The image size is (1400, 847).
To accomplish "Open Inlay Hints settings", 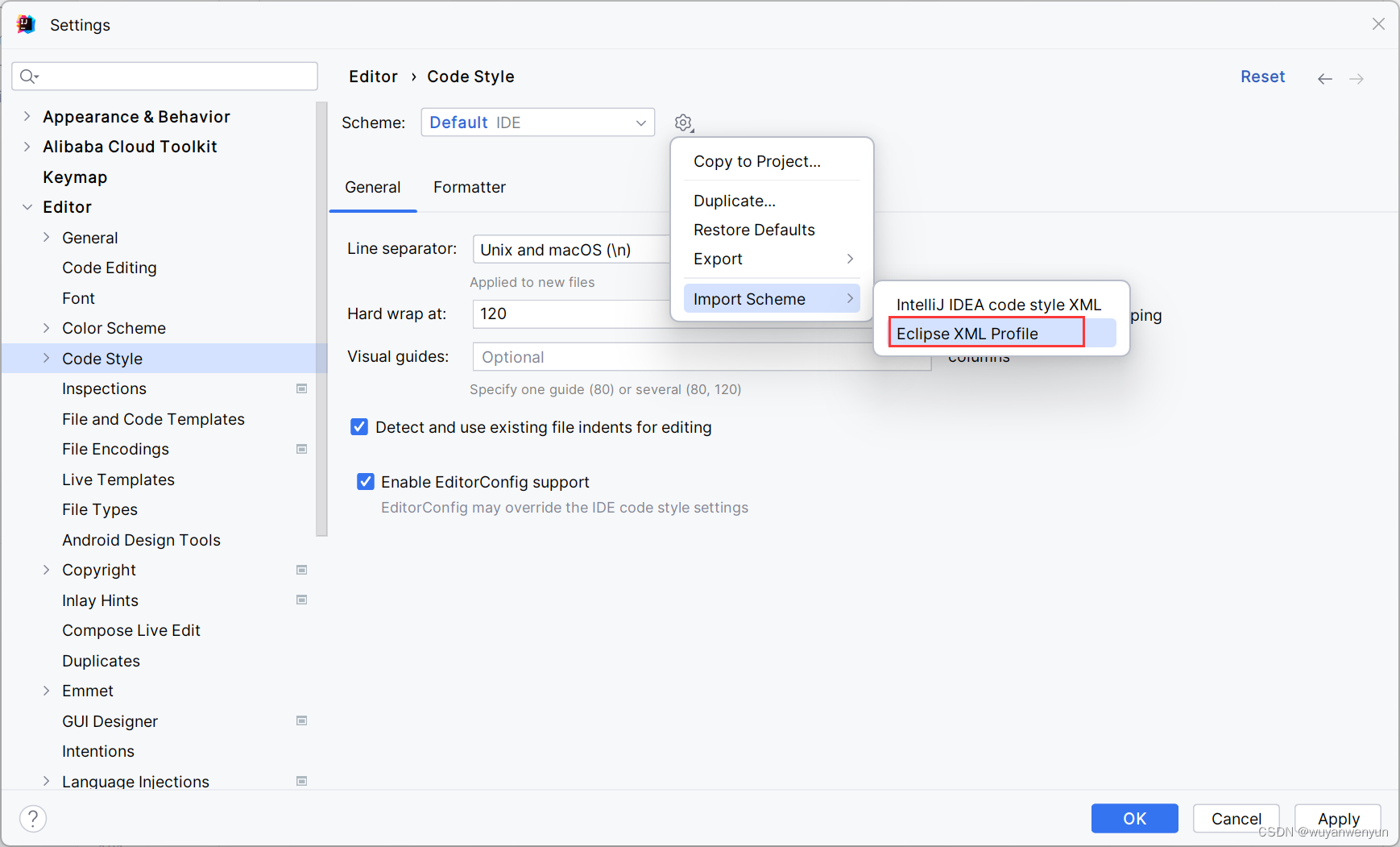I will [100, 600].
